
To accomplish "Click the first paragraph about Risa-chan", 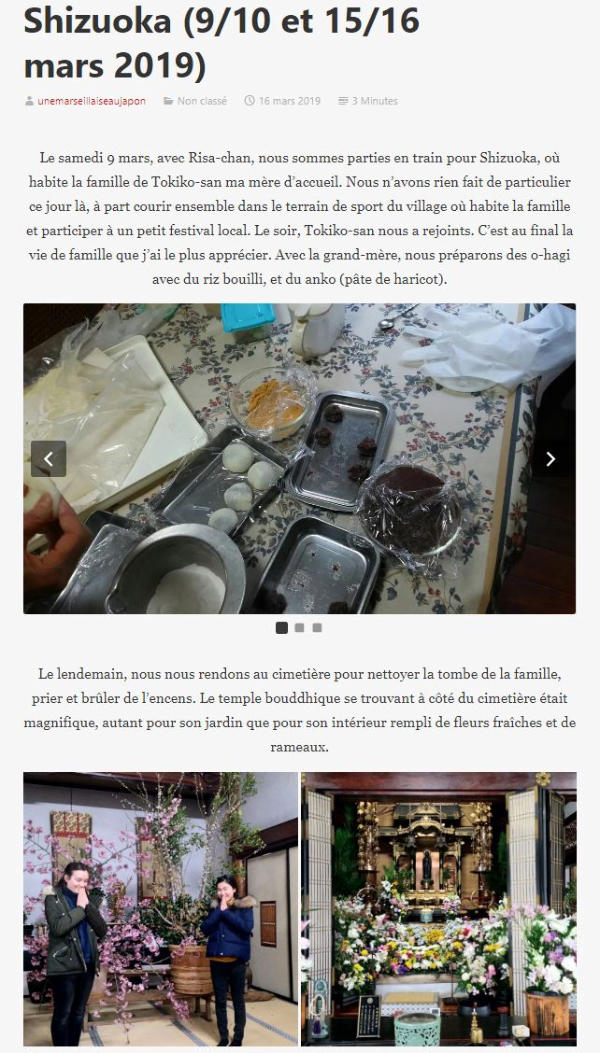I will (x=300, y=218).
